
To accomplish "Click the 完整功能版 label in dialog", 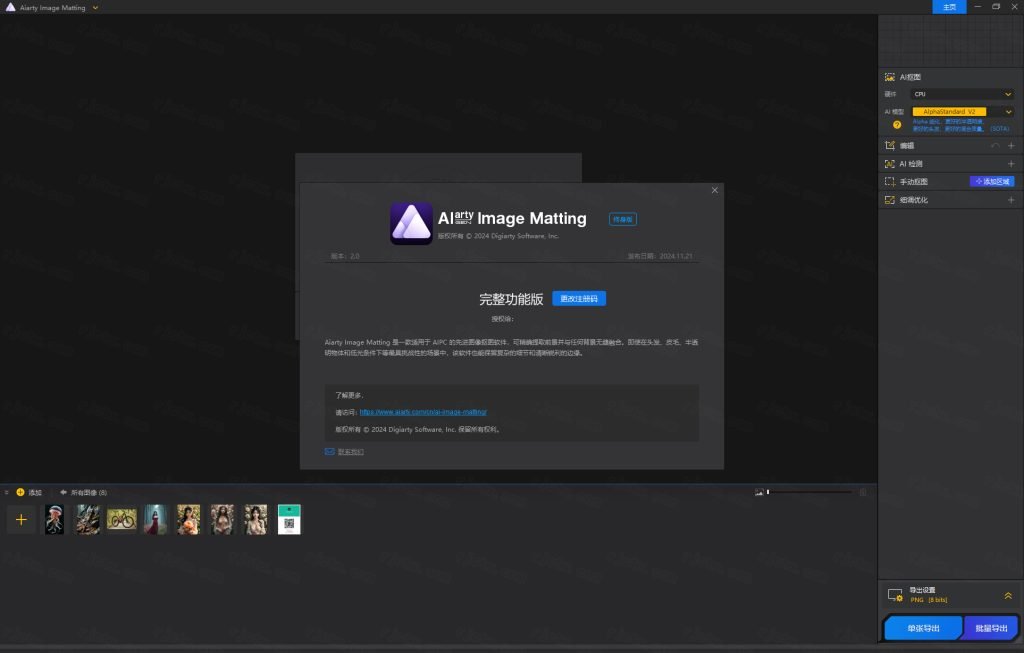I will tap(511, 299).
